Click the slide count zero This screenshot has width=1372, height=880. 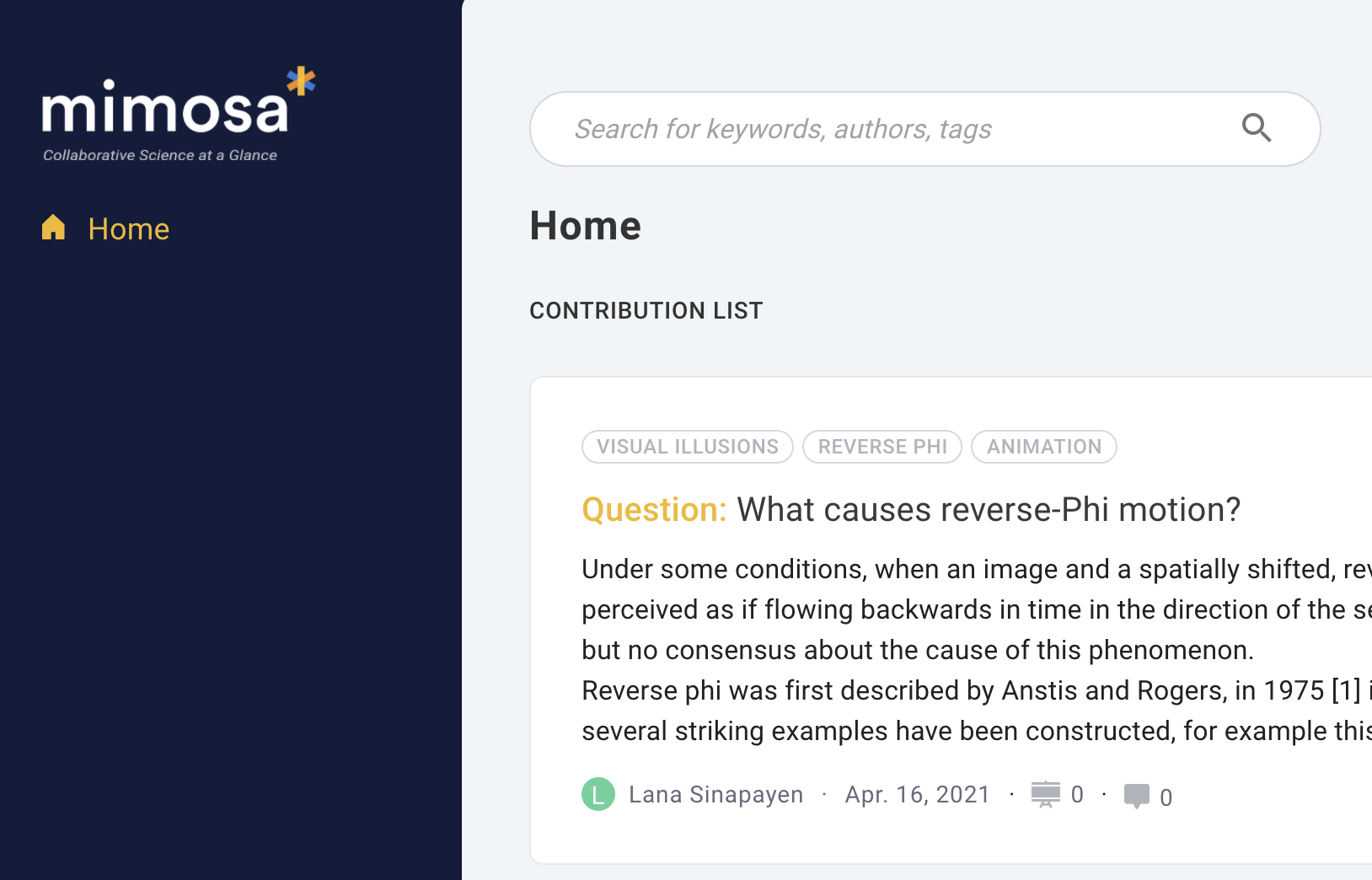coord(1079,793)
